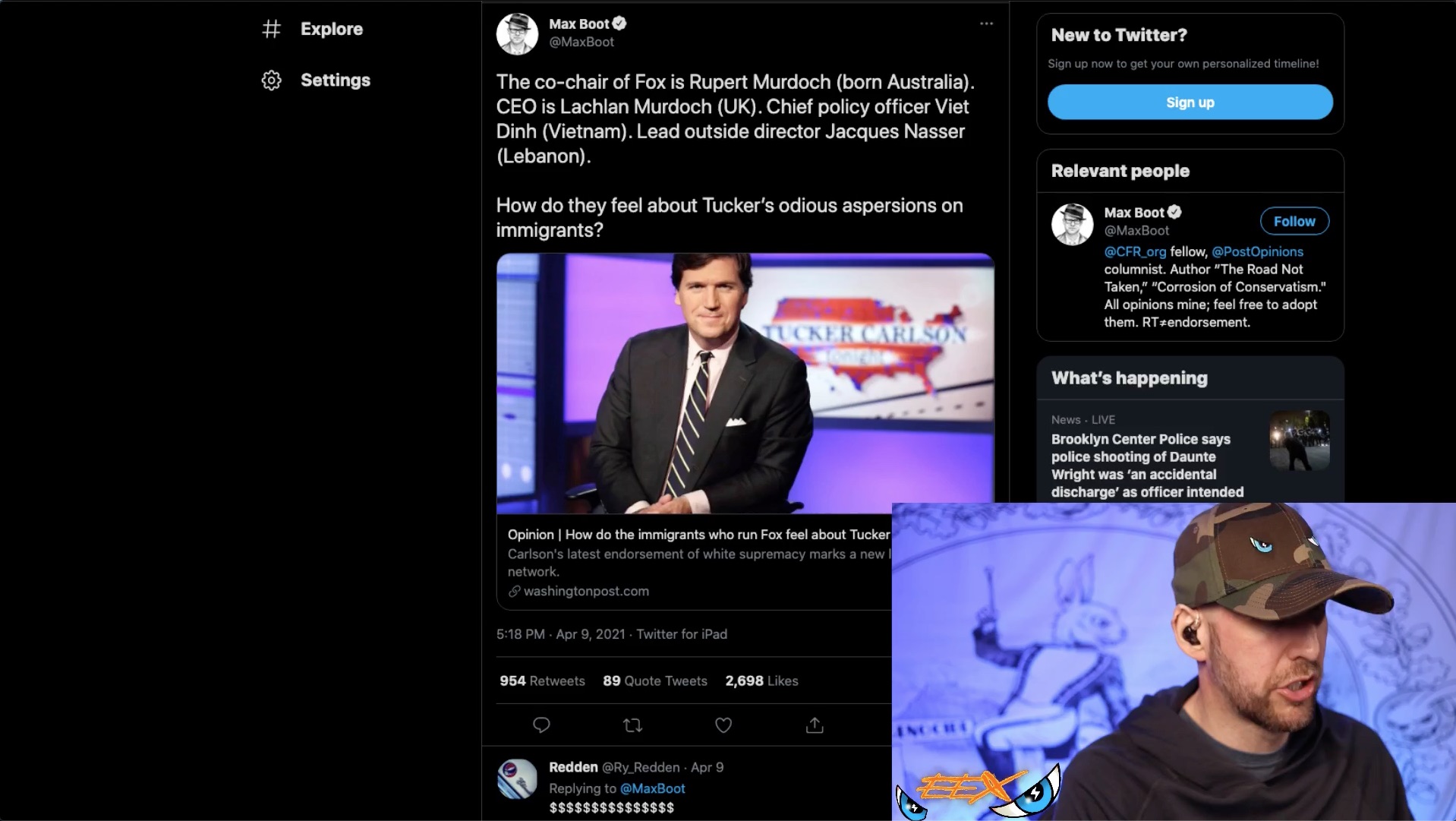View the 954 Retweets list

point(542,680)
